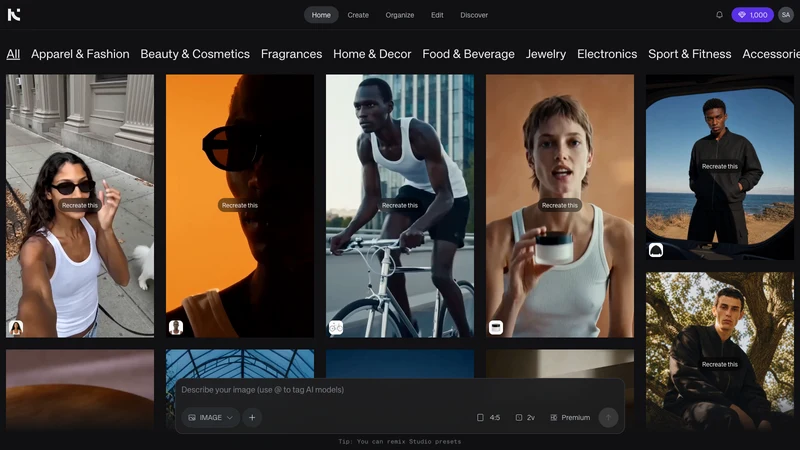Image resolution: width=800 pixels, height=450 pixels.
Task: Recreate the man sitting in tree image
Action: tap(719, 364)
